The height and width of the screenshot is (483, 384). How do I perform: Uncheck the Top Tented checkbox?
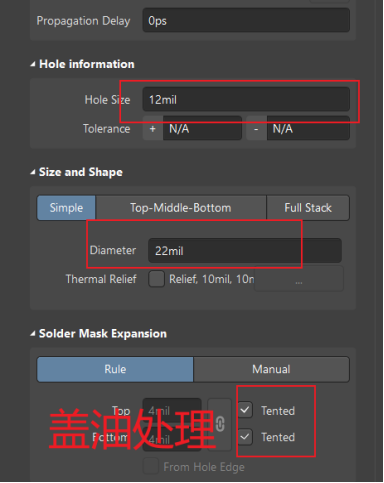pos(245,410)
